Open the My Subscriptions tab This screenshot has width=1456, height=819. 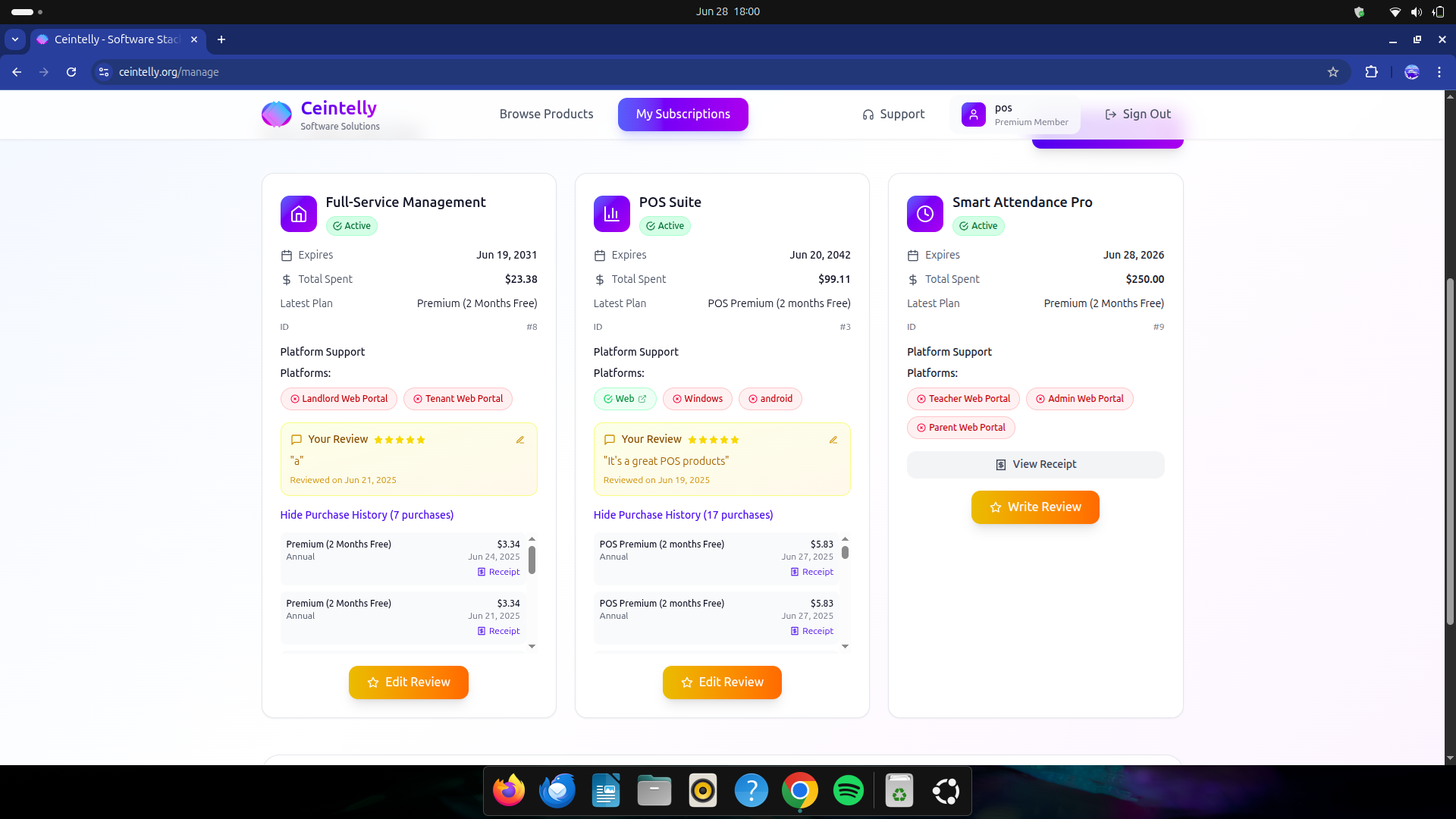pos(682,115)
